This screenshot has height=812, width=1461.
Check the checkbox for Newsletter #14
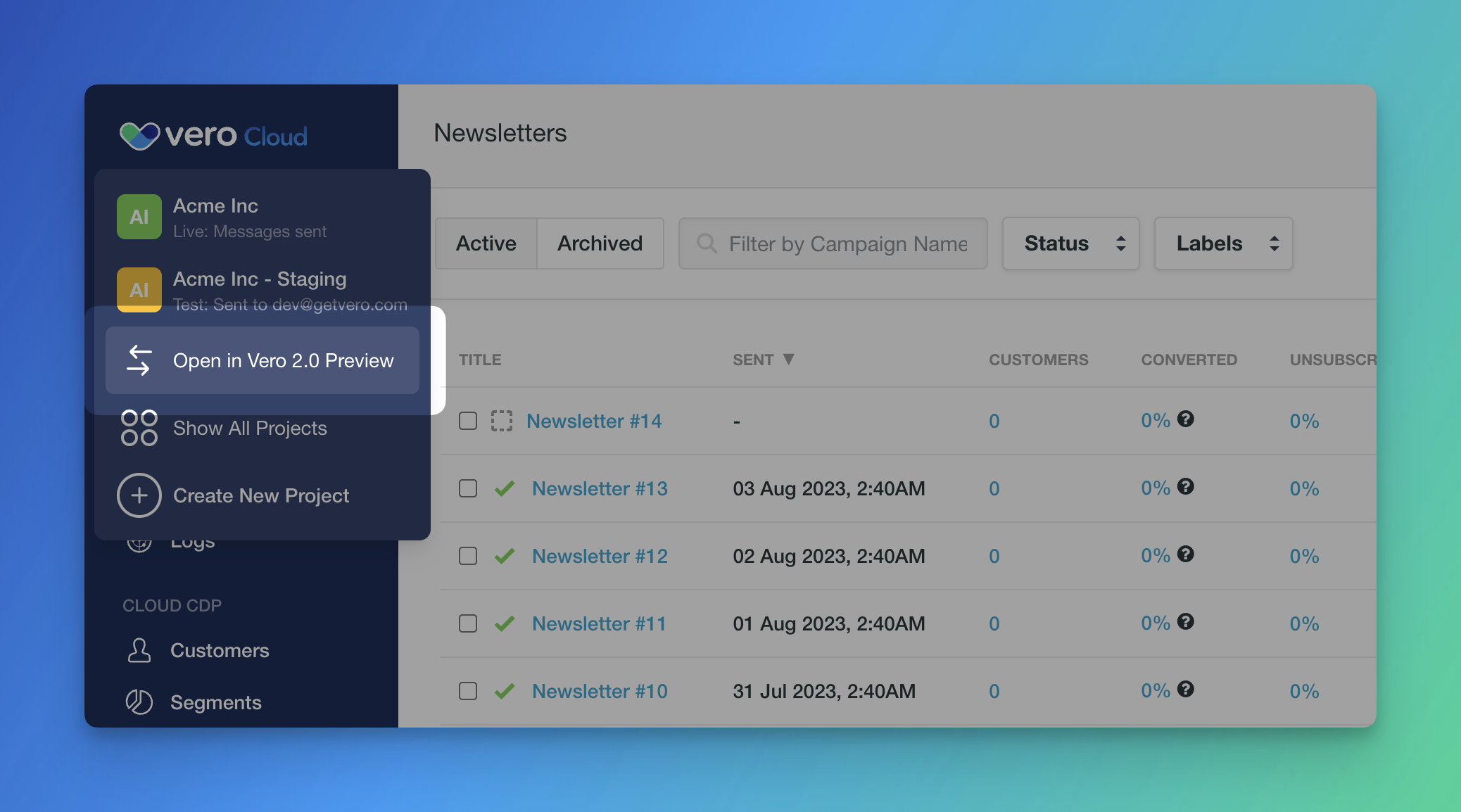(467, 420)
